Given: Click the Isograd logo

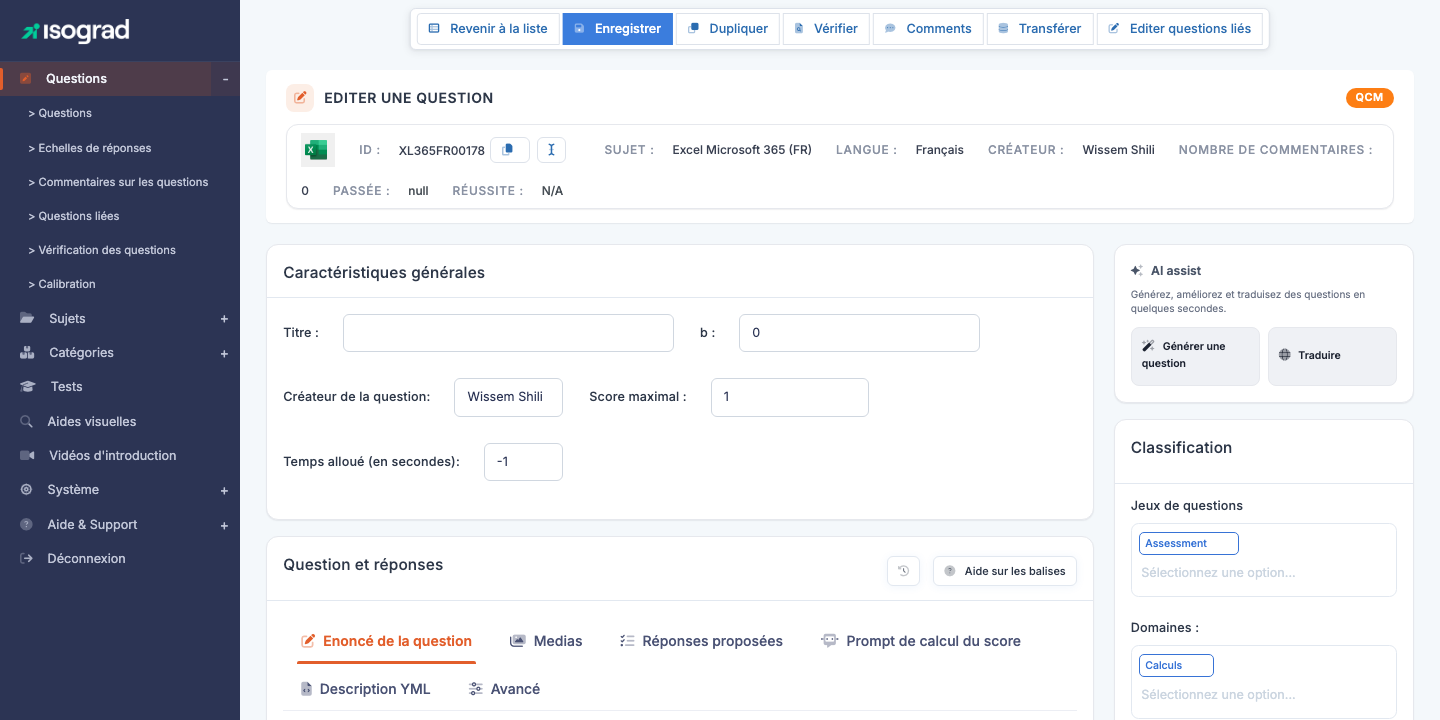Looking at the screenshot, I should coord(75,31).
